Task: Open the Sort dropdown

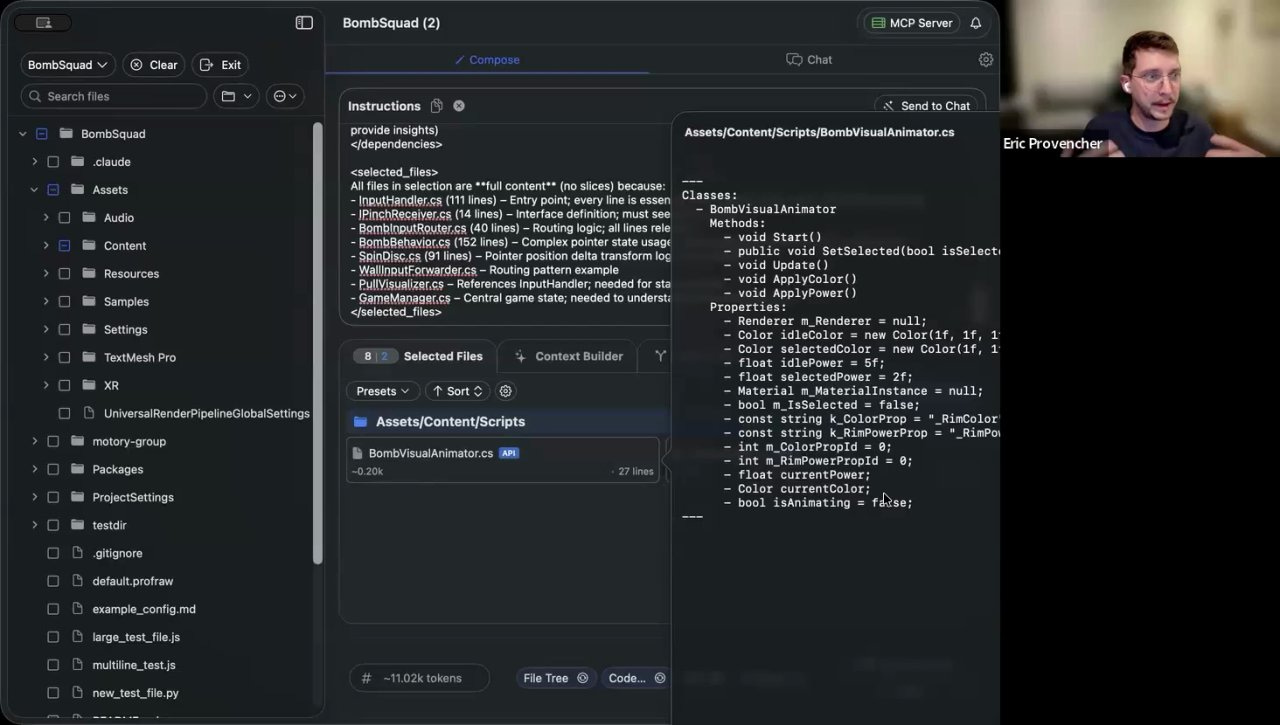Action: click(458, 391)
